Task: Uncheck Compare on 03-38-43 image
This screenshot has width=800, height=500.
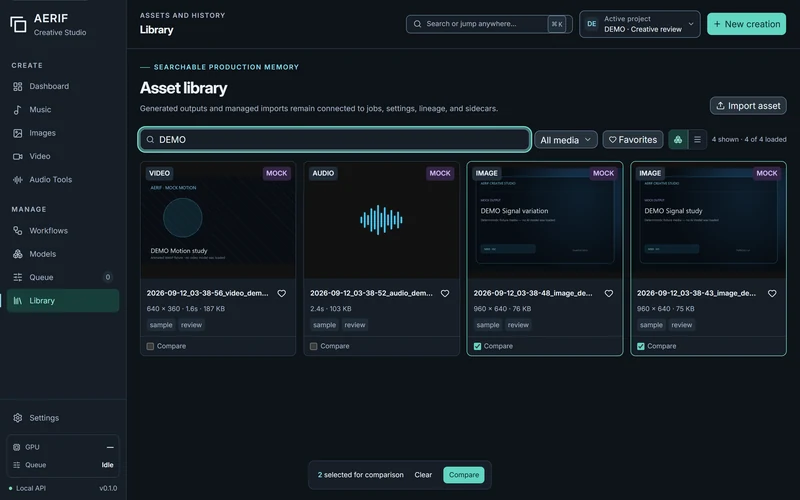Action: coord(641,346)
